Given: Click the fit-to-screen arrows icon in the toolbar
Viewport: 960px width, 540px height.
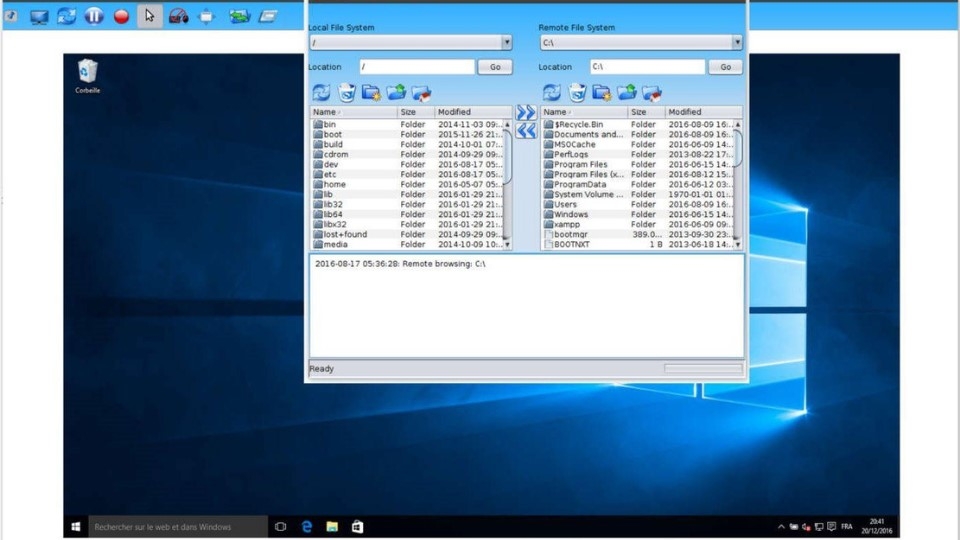Looking at the screenshot, I should pos(207,16).
